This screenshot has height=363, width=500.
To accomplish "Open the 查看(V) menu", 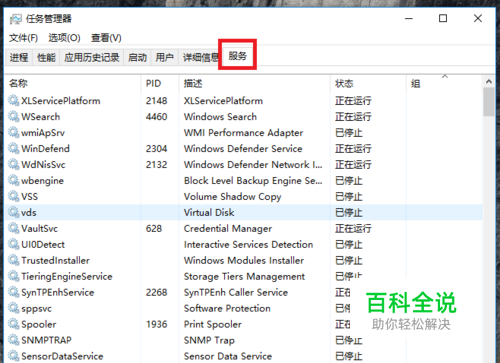I will pyautogui.click(x=106, y=38).
